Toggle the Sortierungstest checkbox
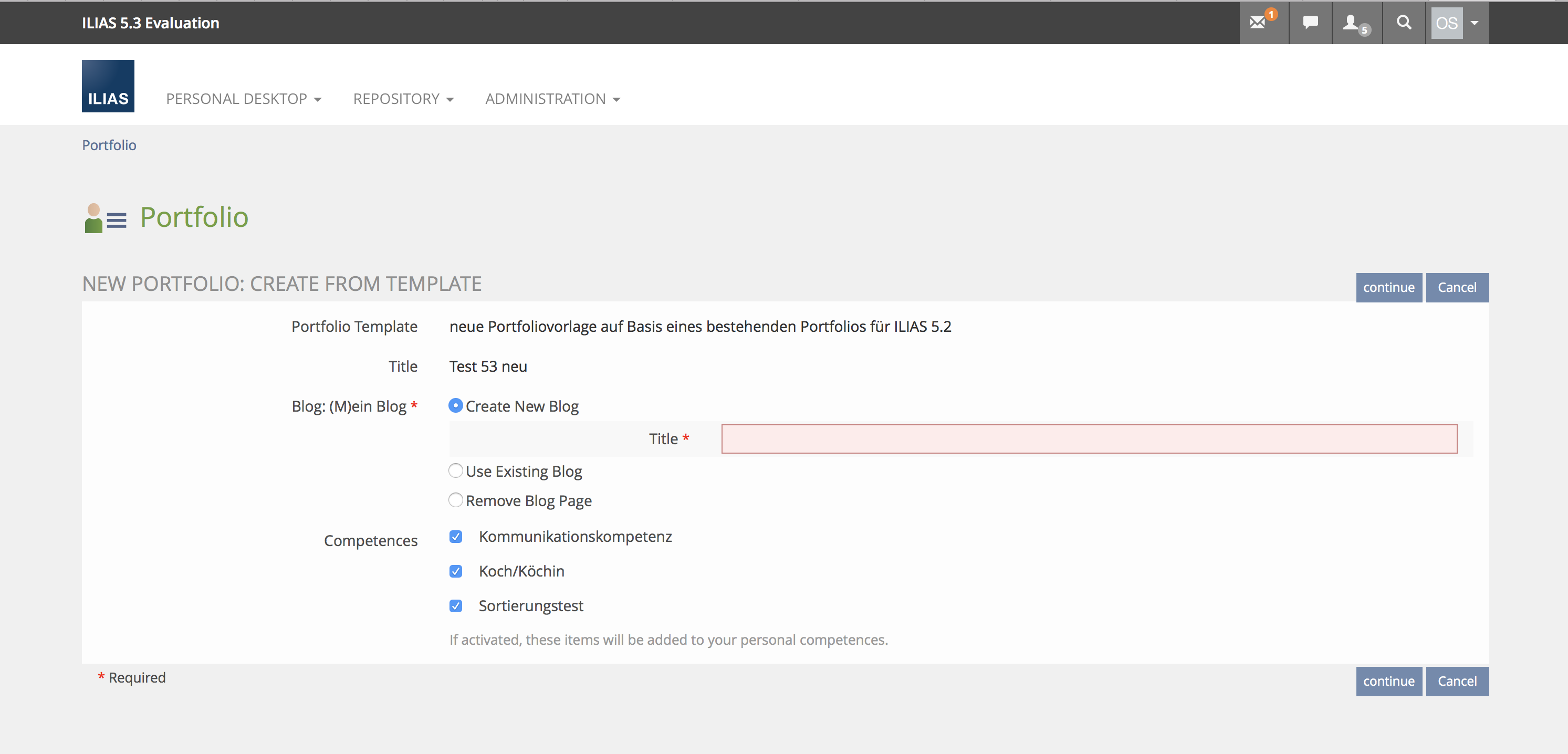 [x=455, y=605]
